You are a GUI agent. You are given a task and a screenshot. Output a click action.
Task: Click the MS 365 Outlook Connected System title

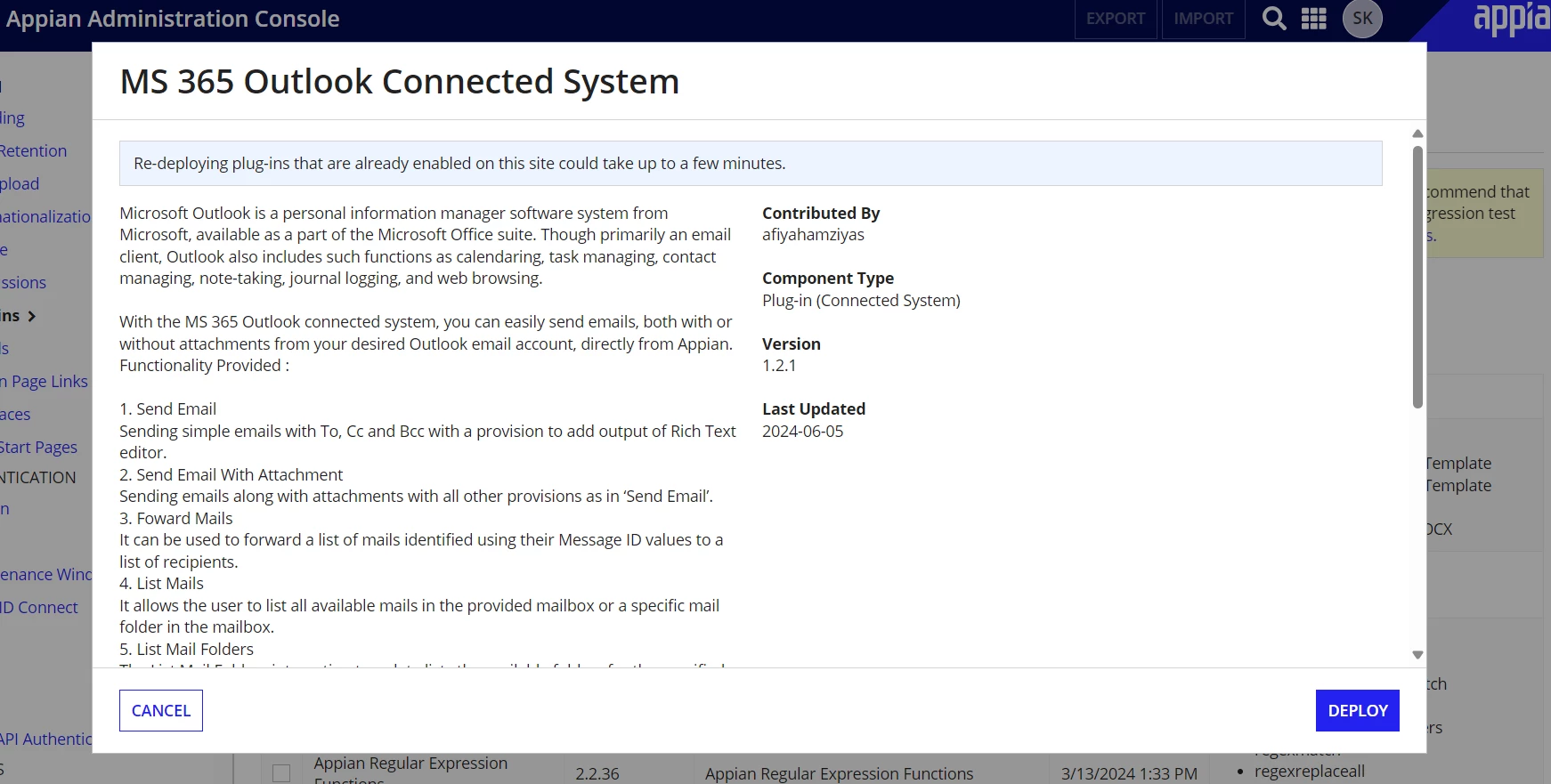point(400,82)
